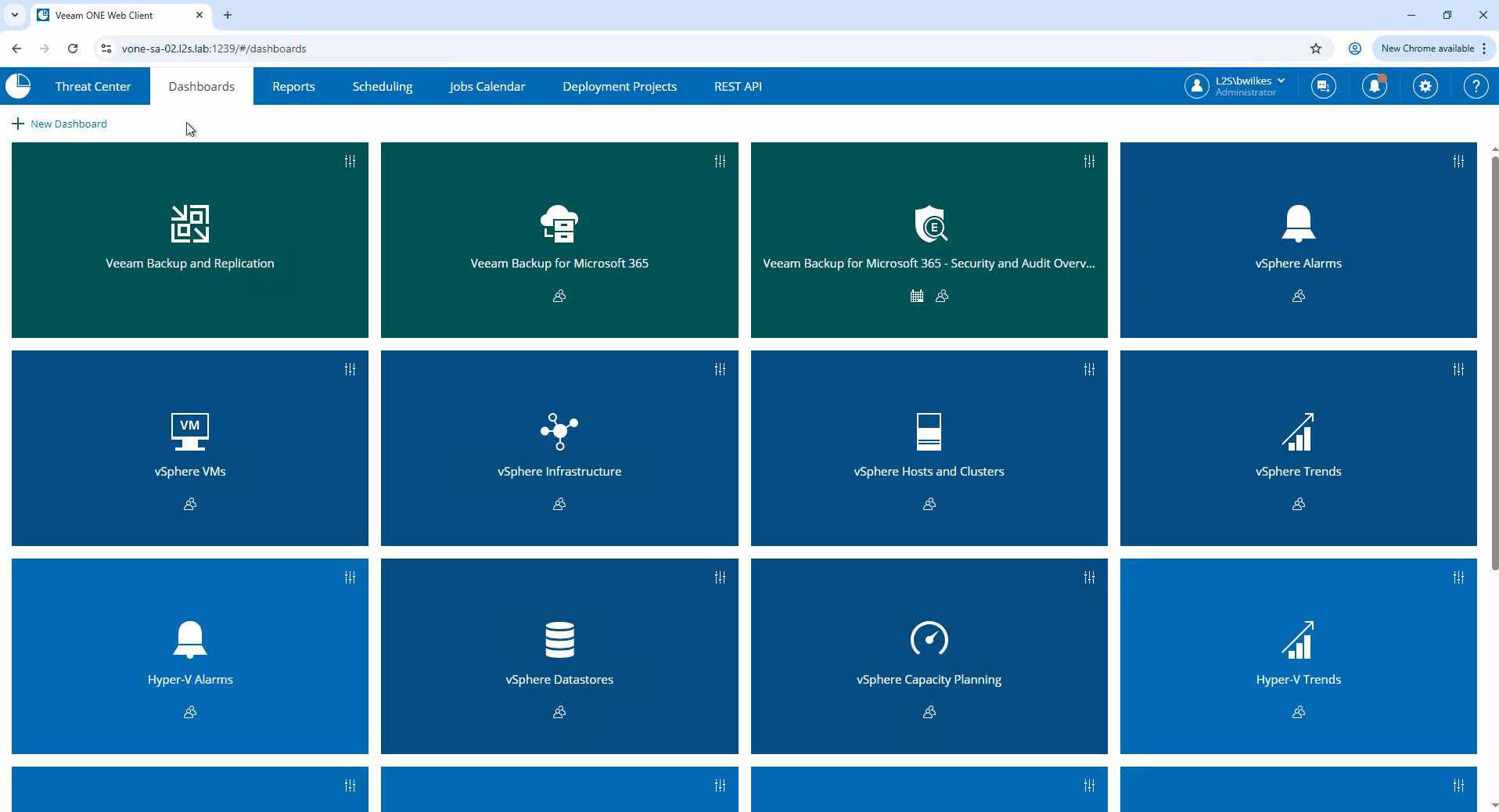Go to the Scheduling tab

tap(383, 86)
